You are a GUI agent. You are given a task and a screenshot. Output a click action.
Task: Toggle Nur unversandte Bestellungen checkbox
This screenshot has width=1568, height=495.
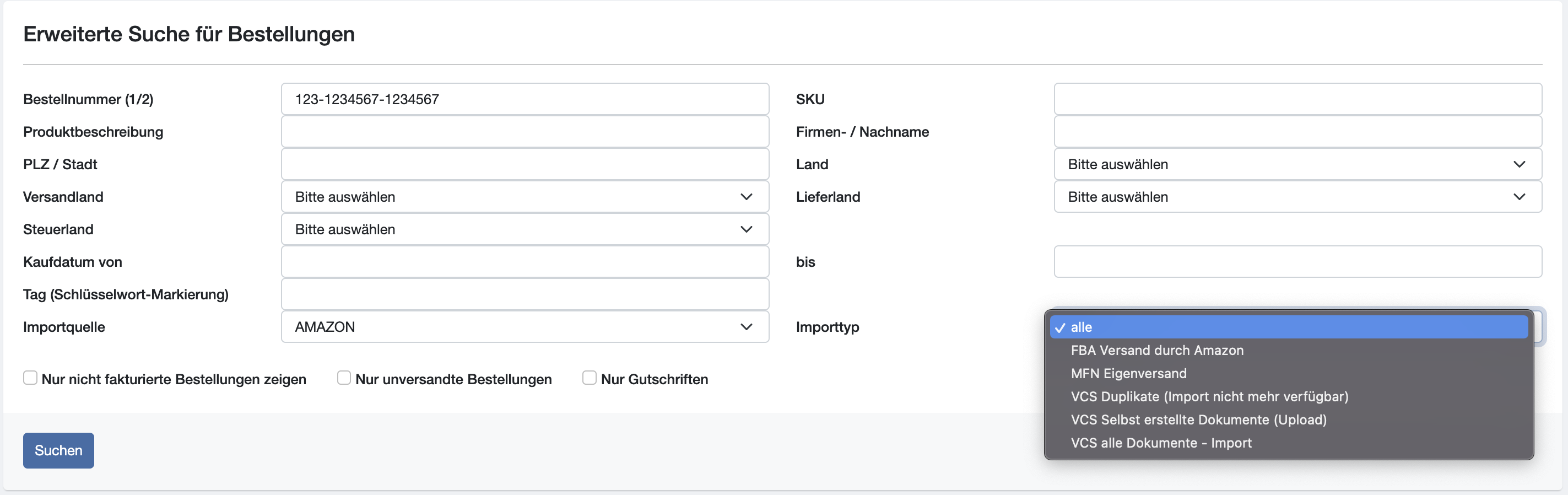click(344, 378)
